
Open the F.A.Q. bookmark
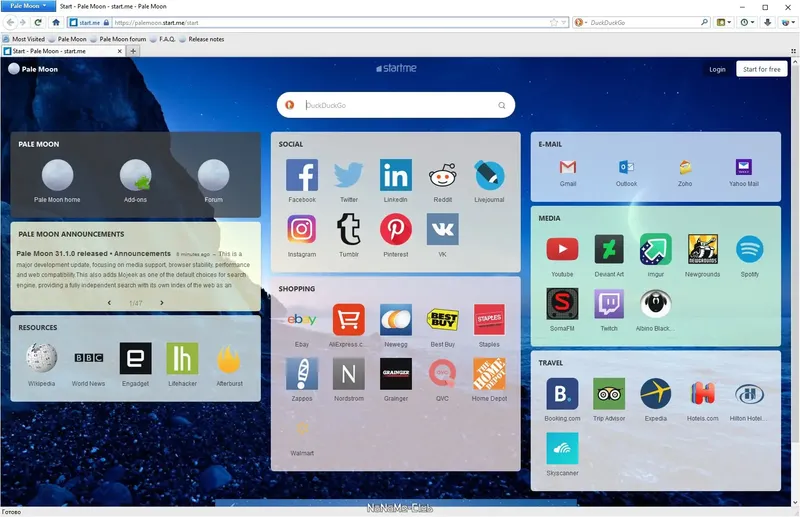tap(162, 39)
